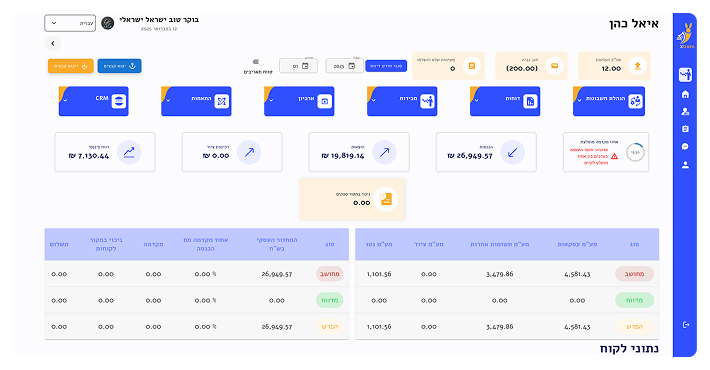Expand the CRM menu tile
The width and height of the screenshot is (710, 370).
94,101
